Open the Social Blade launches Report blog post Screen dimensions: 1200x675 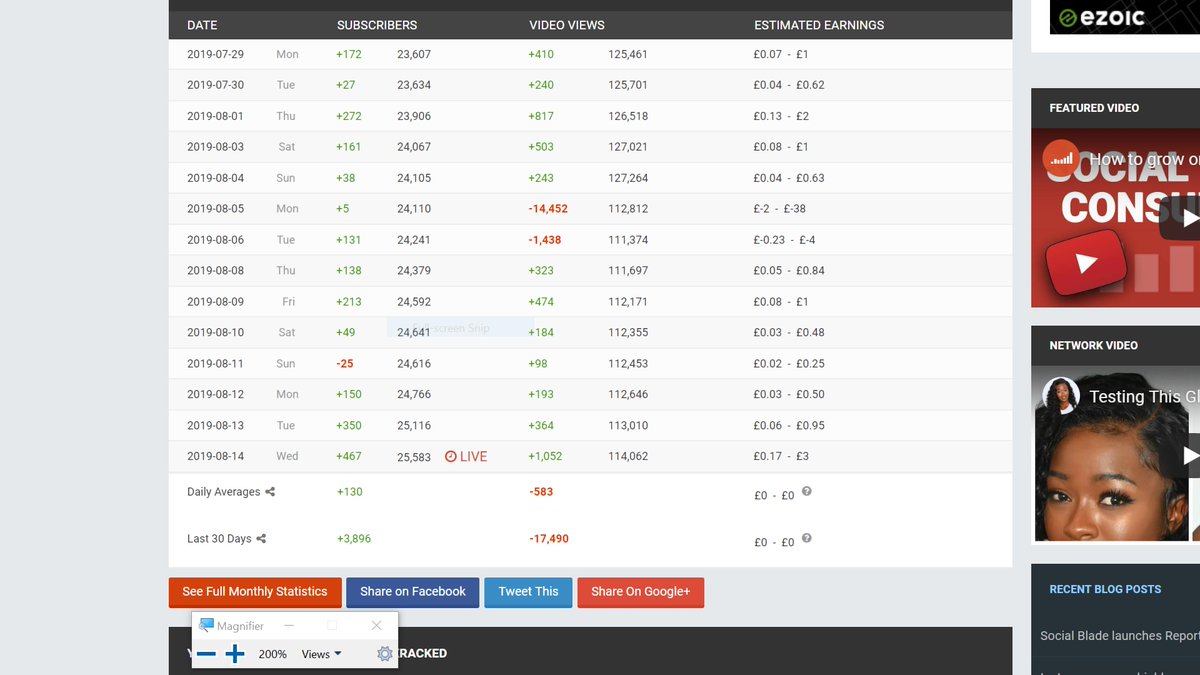click(x=1117, y=635)
